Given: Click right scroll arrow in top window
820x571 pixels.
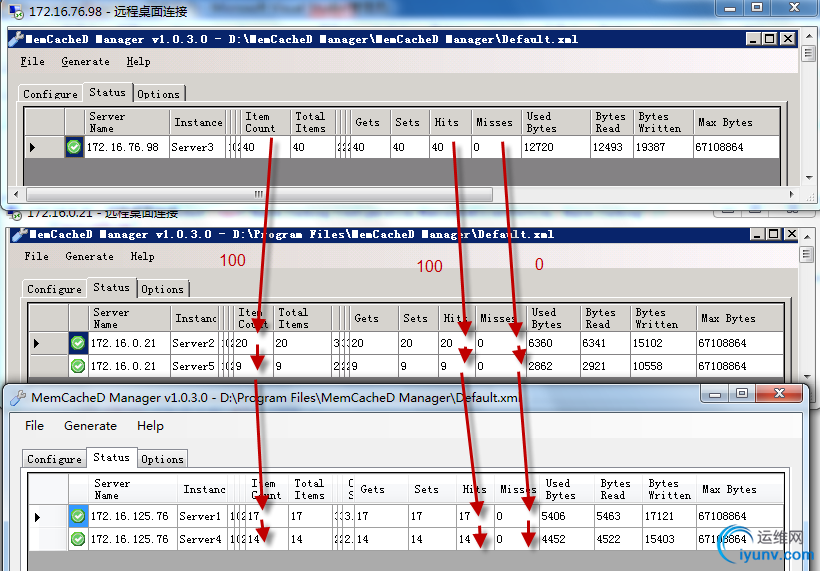Looking at the screenshot, I should (792, 195).
